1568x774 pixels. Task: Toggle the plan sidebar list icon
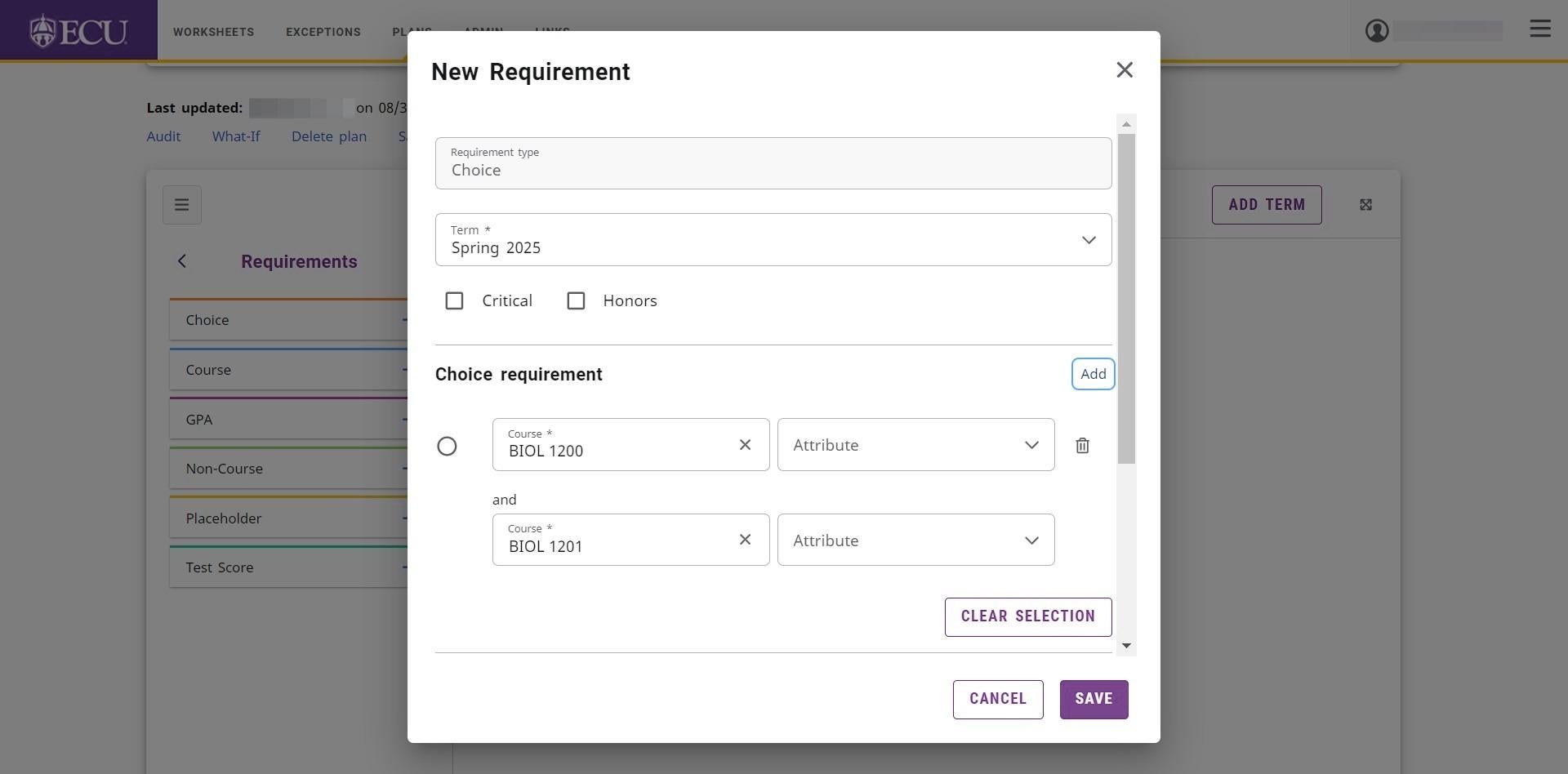[182, 205]
